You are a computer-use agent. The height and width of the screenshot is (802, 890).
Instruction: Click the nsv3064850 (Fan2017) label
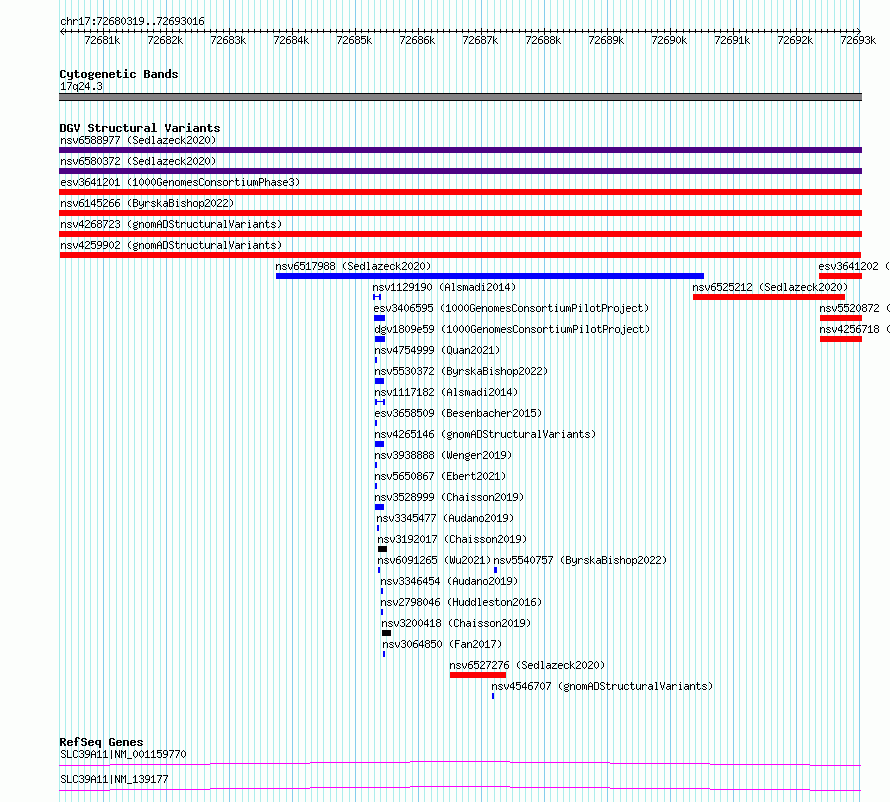tap(442, 644)
